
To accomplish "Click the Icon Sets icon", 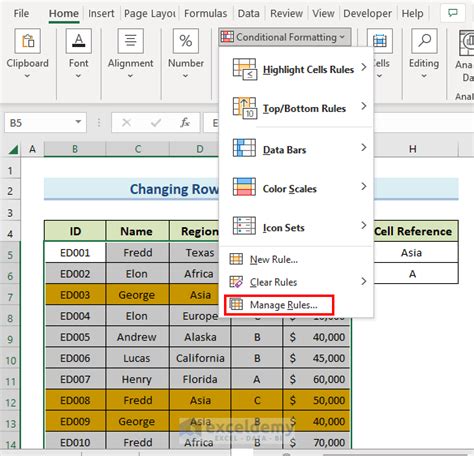I will [x=244, y=226].
